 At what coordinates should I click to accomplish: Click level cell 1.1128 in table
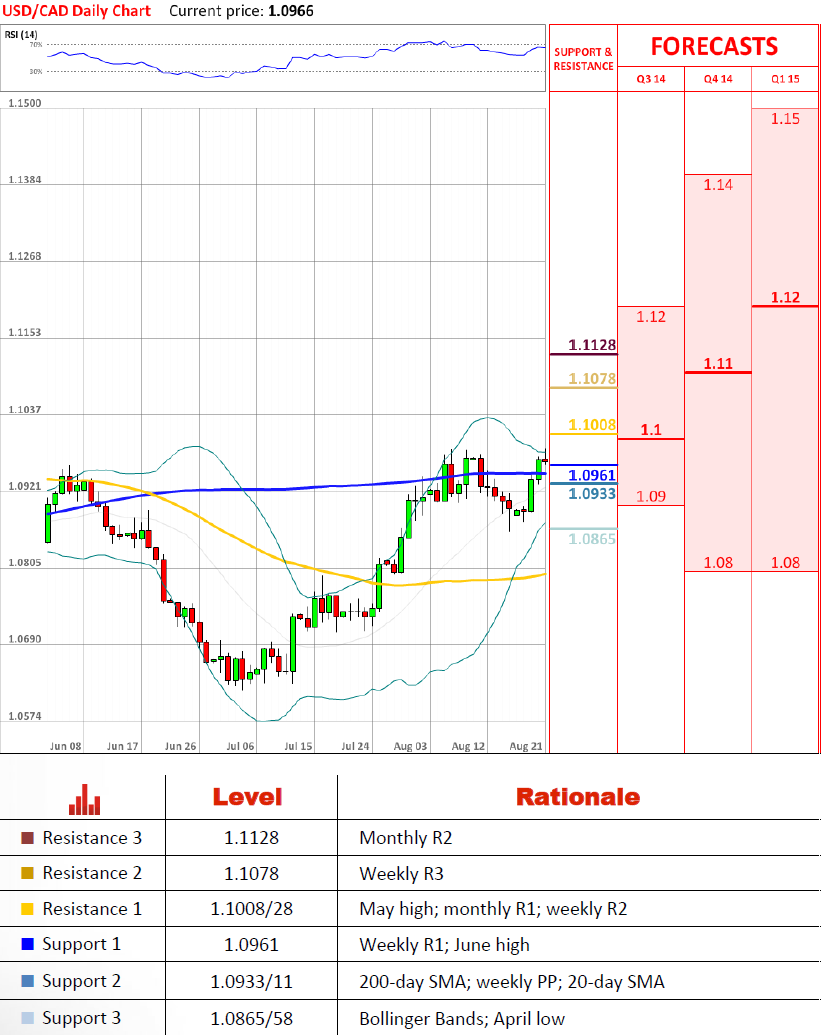tap(251, 838)
